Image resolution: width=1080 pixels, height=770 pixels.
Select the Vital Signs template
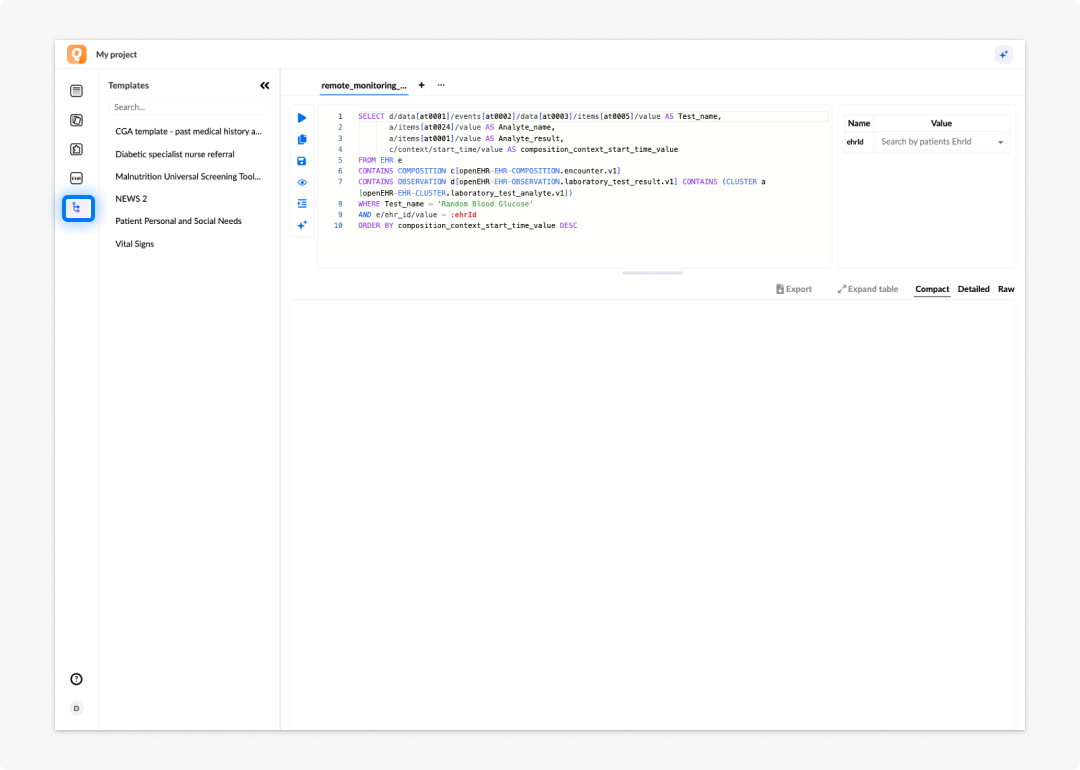coord(134,244)
